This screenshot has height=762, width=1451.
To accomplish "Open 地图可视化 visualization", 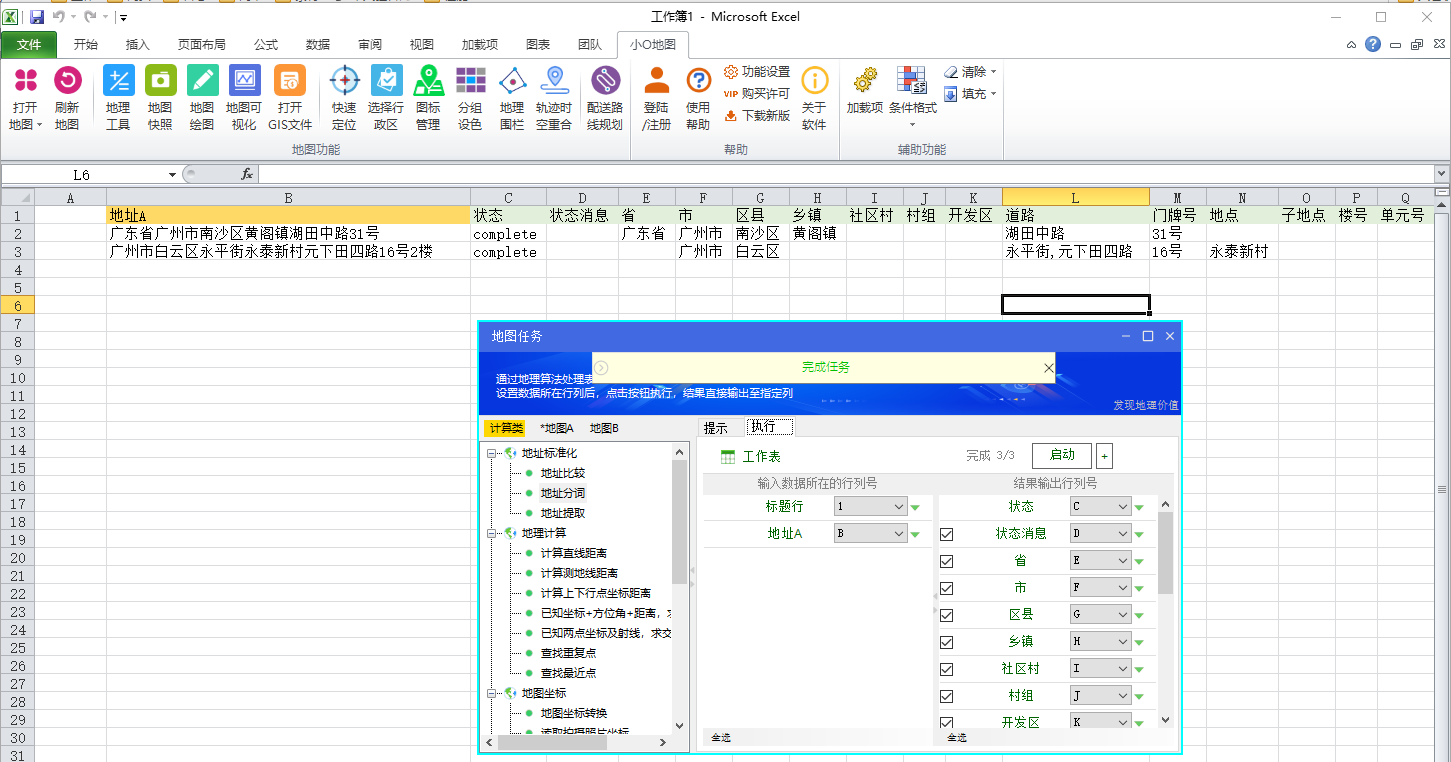I will pos(244,99).
